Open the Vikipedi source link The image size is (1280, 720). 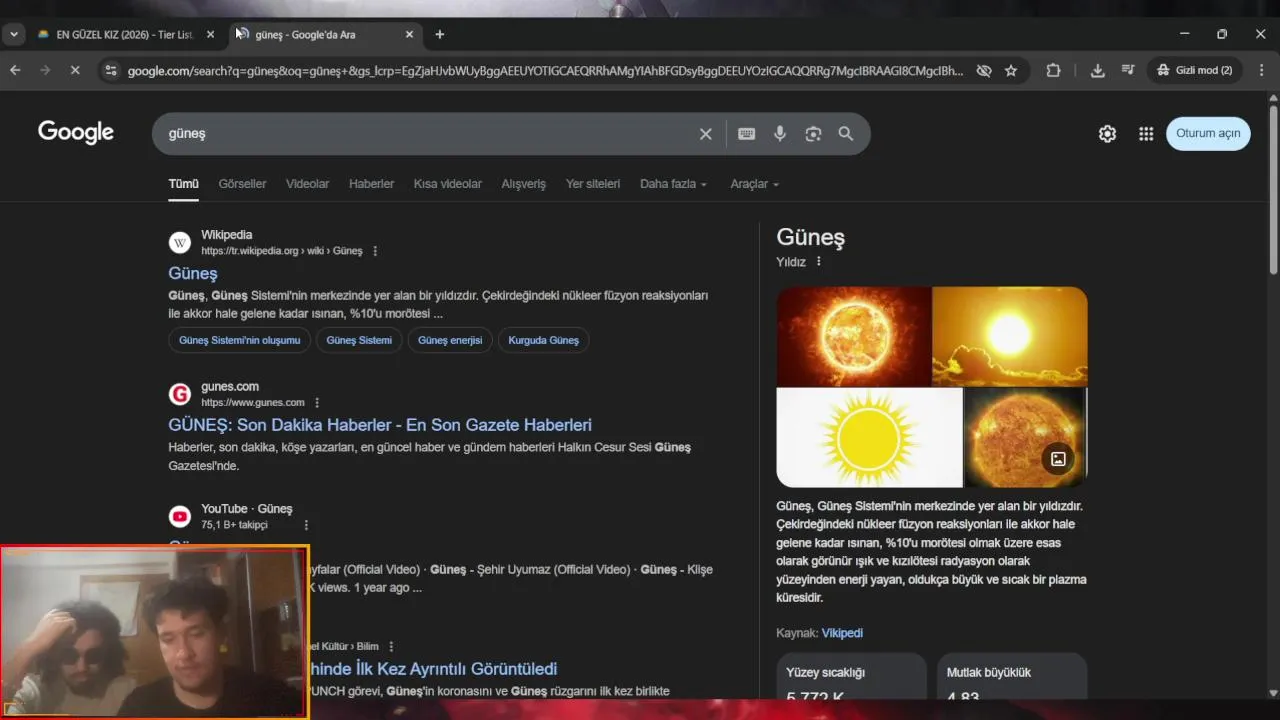click(842, 633)
